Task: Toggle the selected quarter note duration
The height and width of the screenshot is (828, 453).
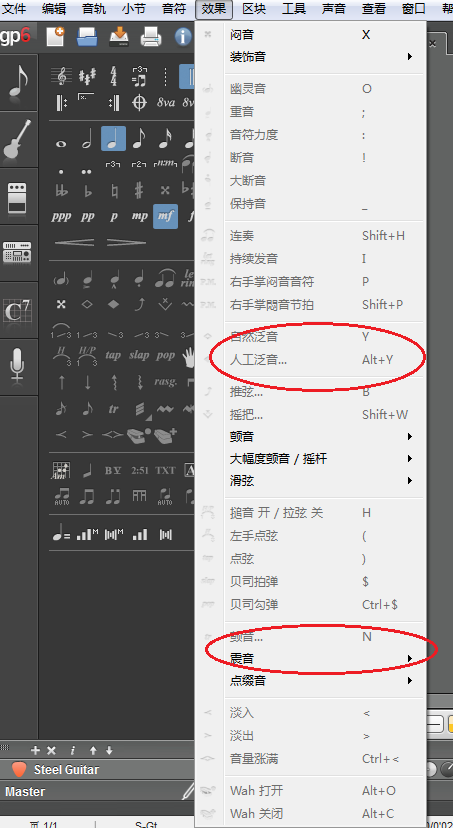Action: coord(114,139)
